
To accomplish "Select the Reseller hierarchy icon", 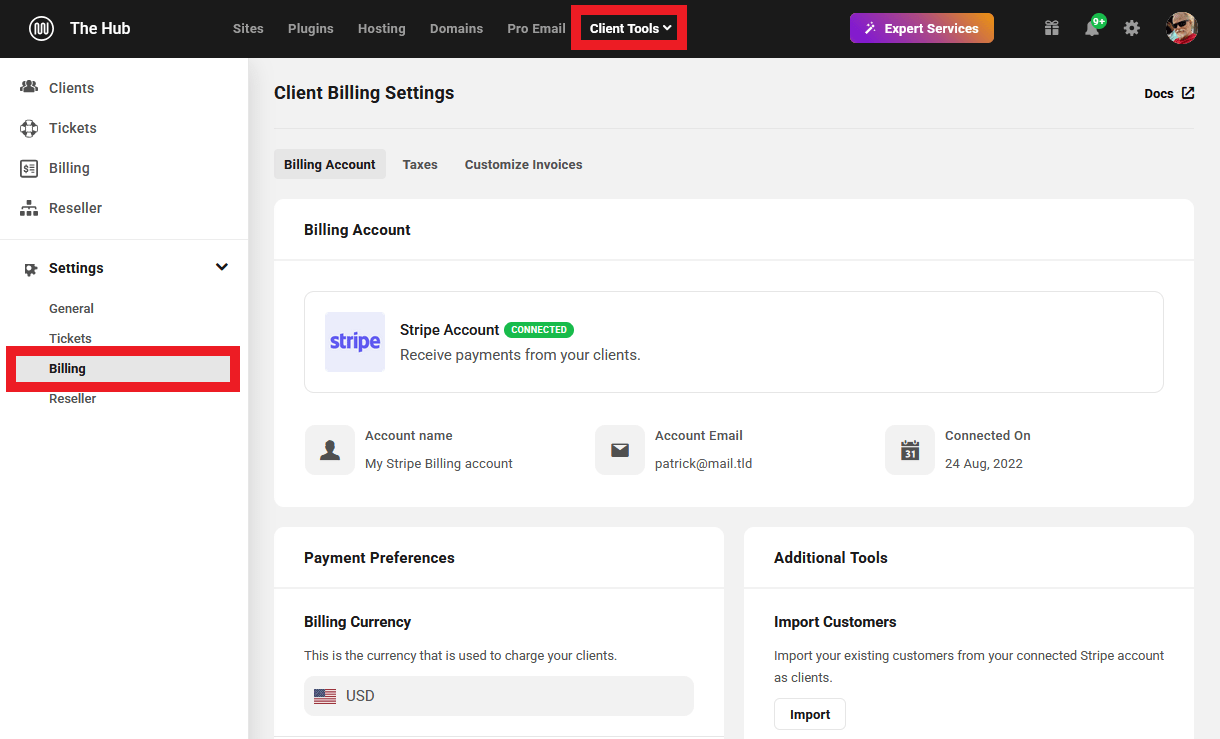I will tap(31, 207).
